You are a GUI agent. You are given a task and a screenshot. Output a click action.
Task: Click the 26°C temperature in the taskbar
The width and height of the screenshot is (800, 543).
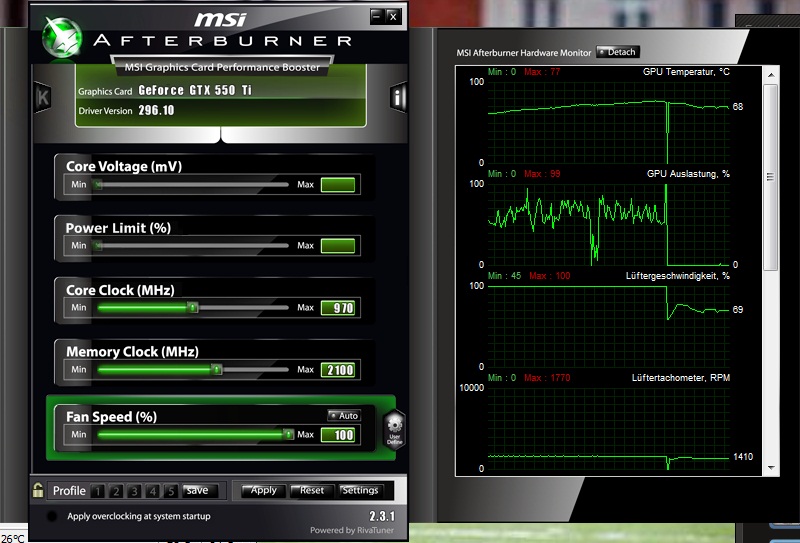12,538
